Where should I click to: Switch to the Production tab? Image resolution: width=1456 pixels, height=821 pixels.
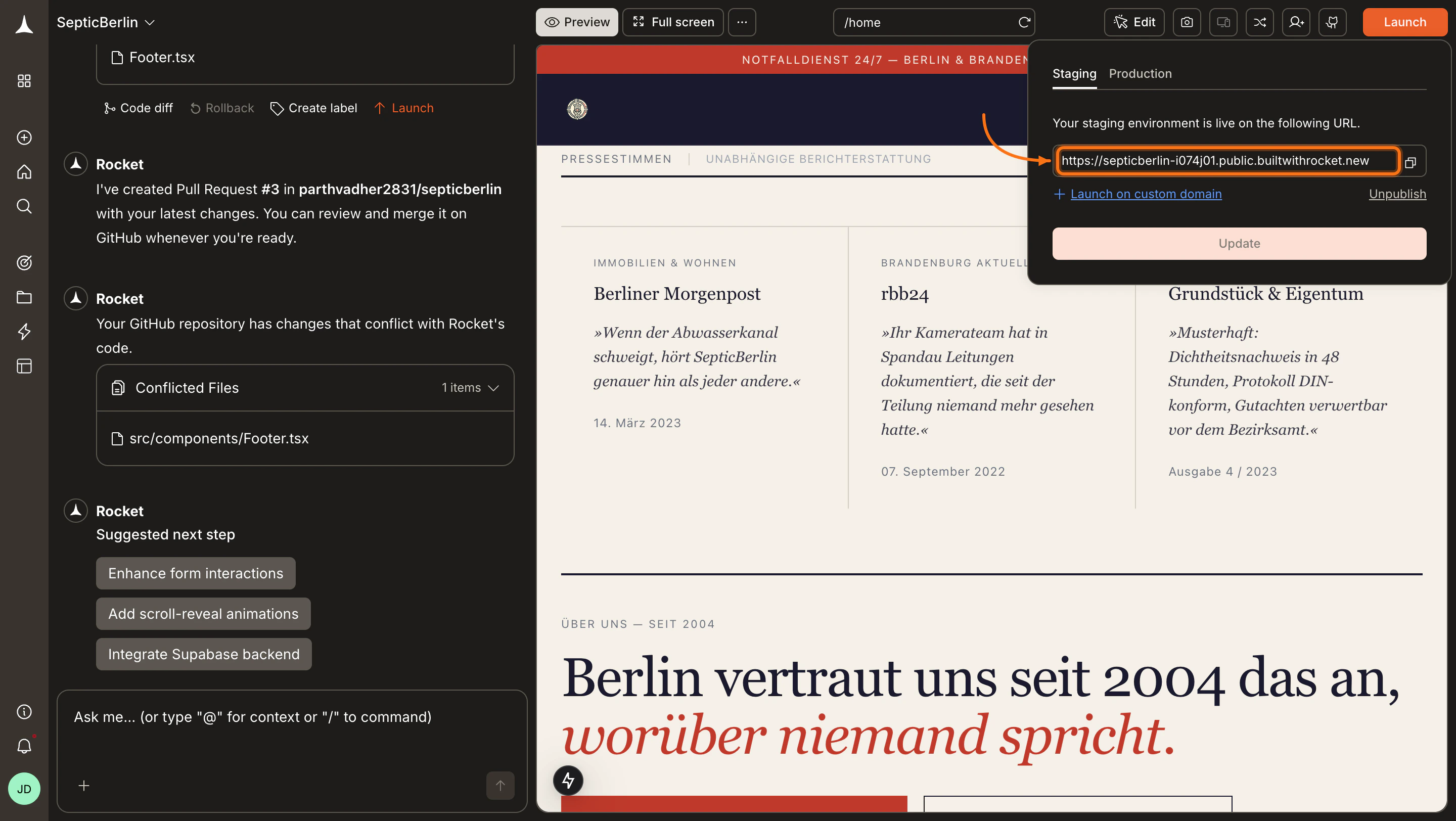(1140, 73)
